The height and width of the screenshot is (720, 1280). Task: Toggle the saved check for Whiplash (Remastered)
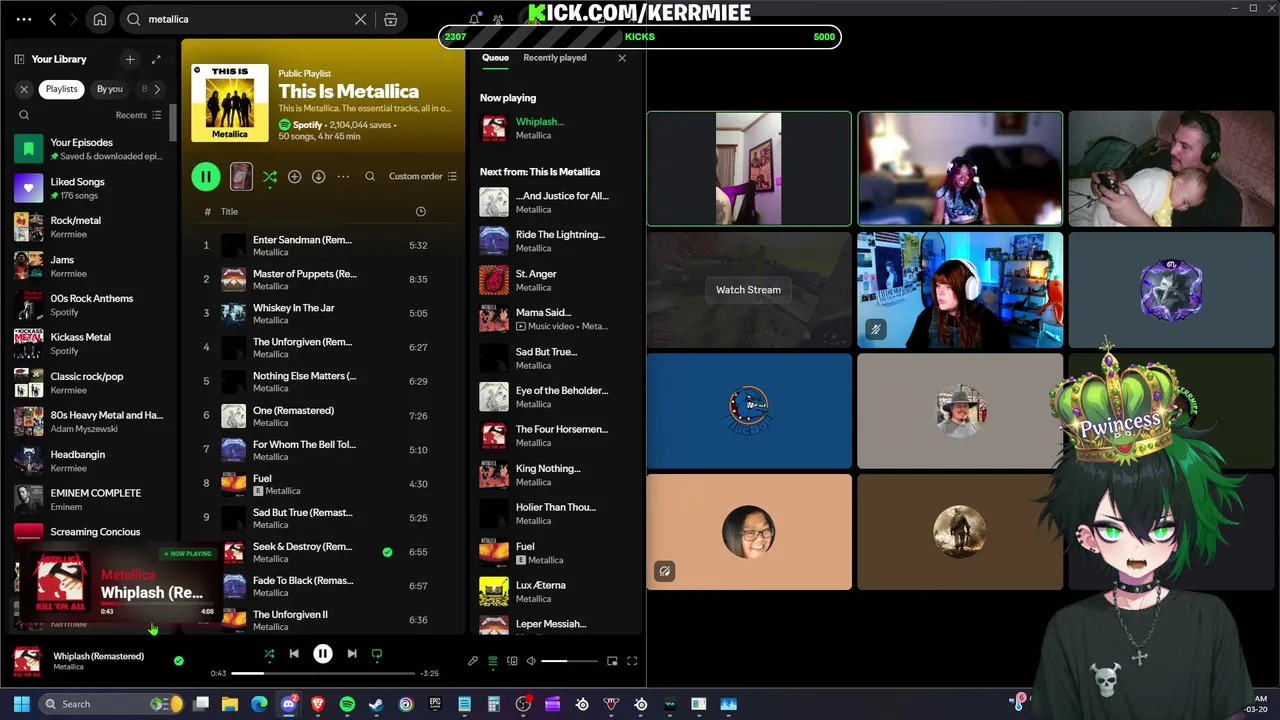pos(179,661)
